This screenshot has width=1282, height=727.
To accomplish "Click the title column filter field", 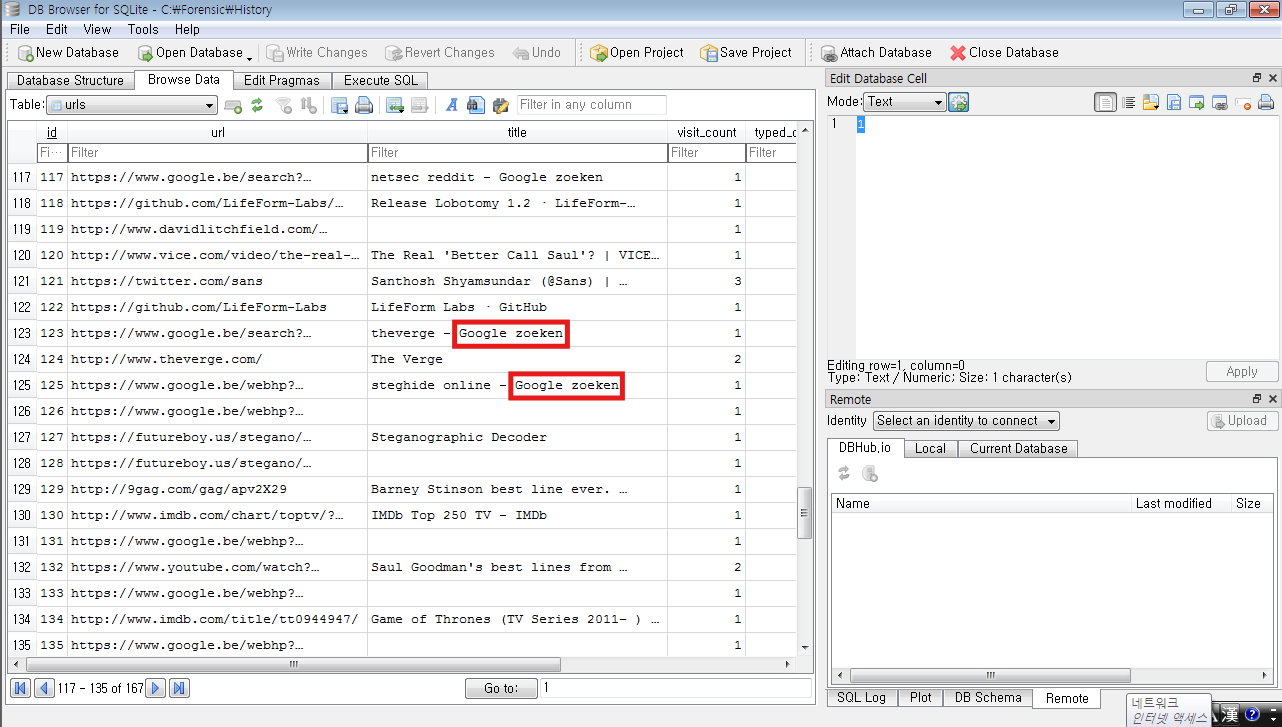I will [x=517, y=153].
